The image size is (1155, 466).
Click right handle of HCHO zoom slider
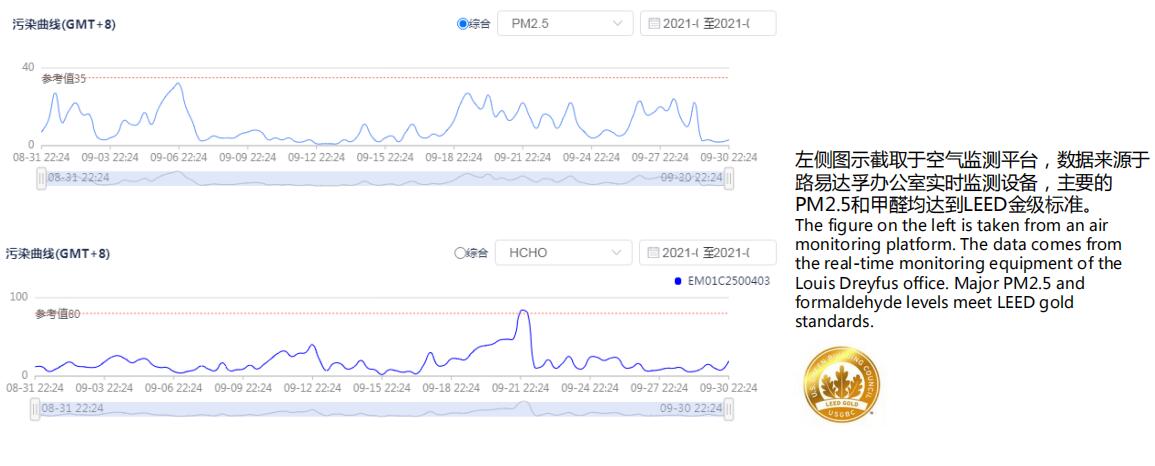(729, 409)
